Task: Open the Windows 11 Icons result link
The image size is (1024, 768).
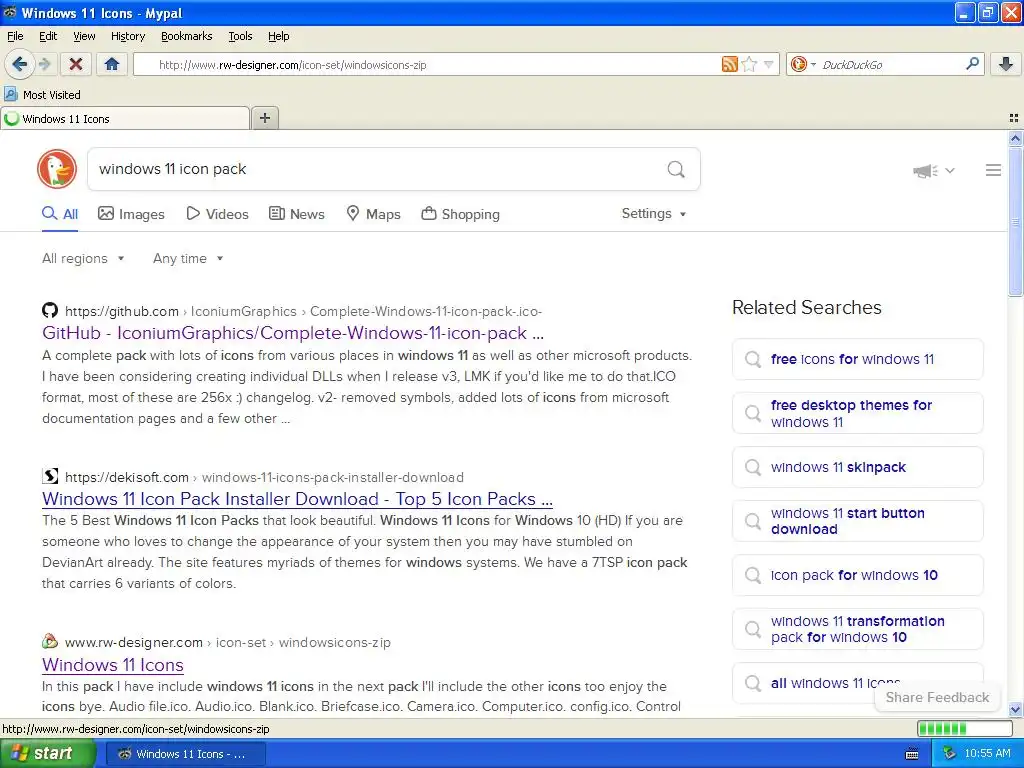Action: click(112, 665)
